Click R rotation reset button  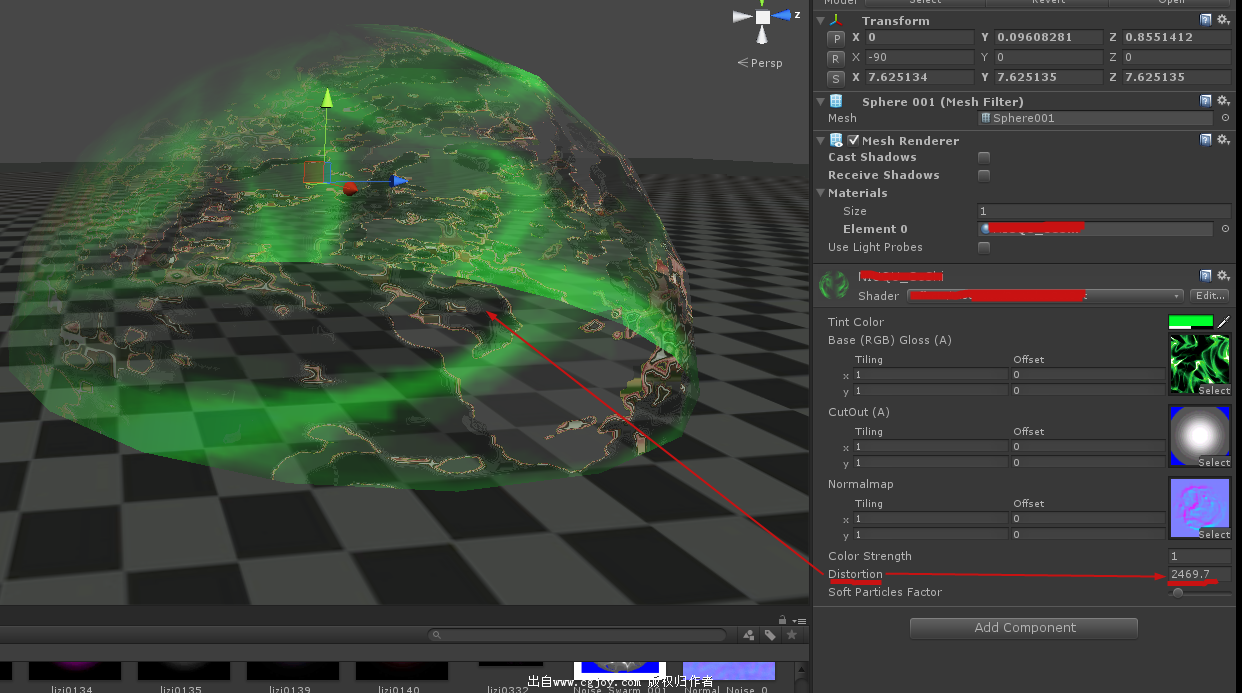(x=837, y=57)
